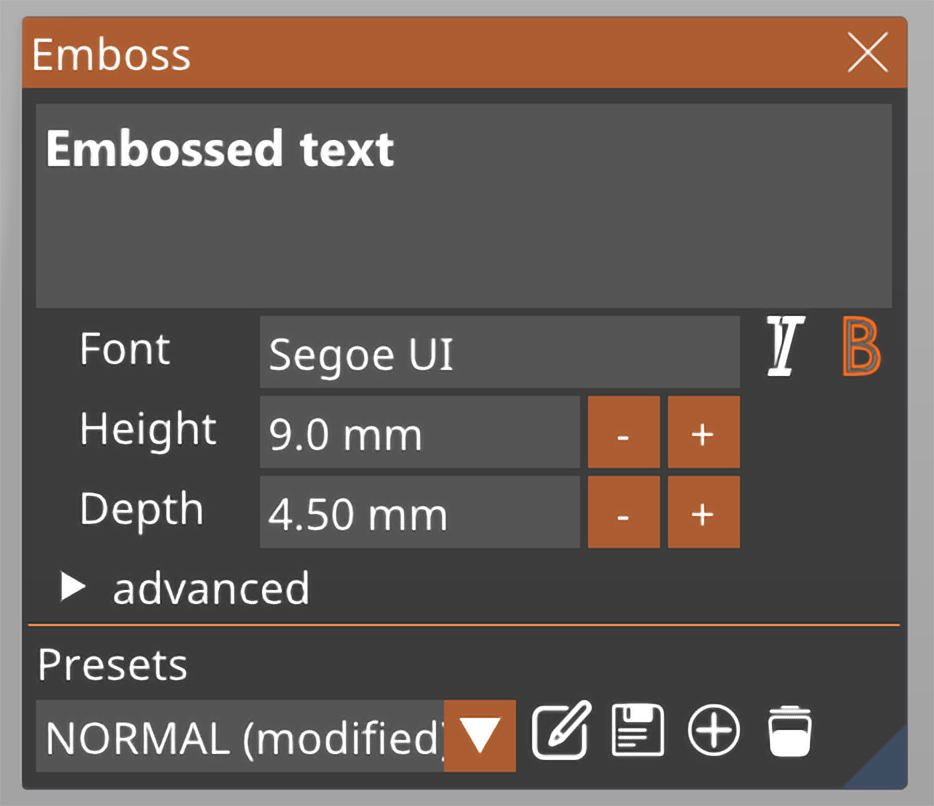Viewport: 934px width, 806px height.
Task: Click the Depth 4.50 mm field
Action: [x=419, y=512]
